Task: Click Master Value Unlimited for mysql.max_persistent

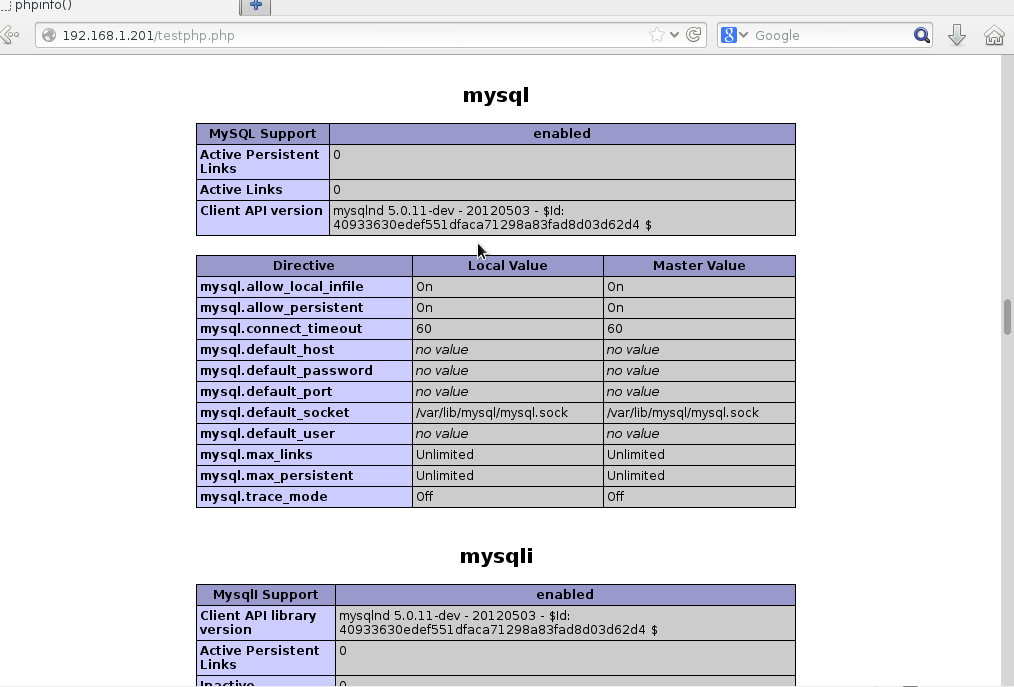Action: pyautogui.click(x=699, y=476)
